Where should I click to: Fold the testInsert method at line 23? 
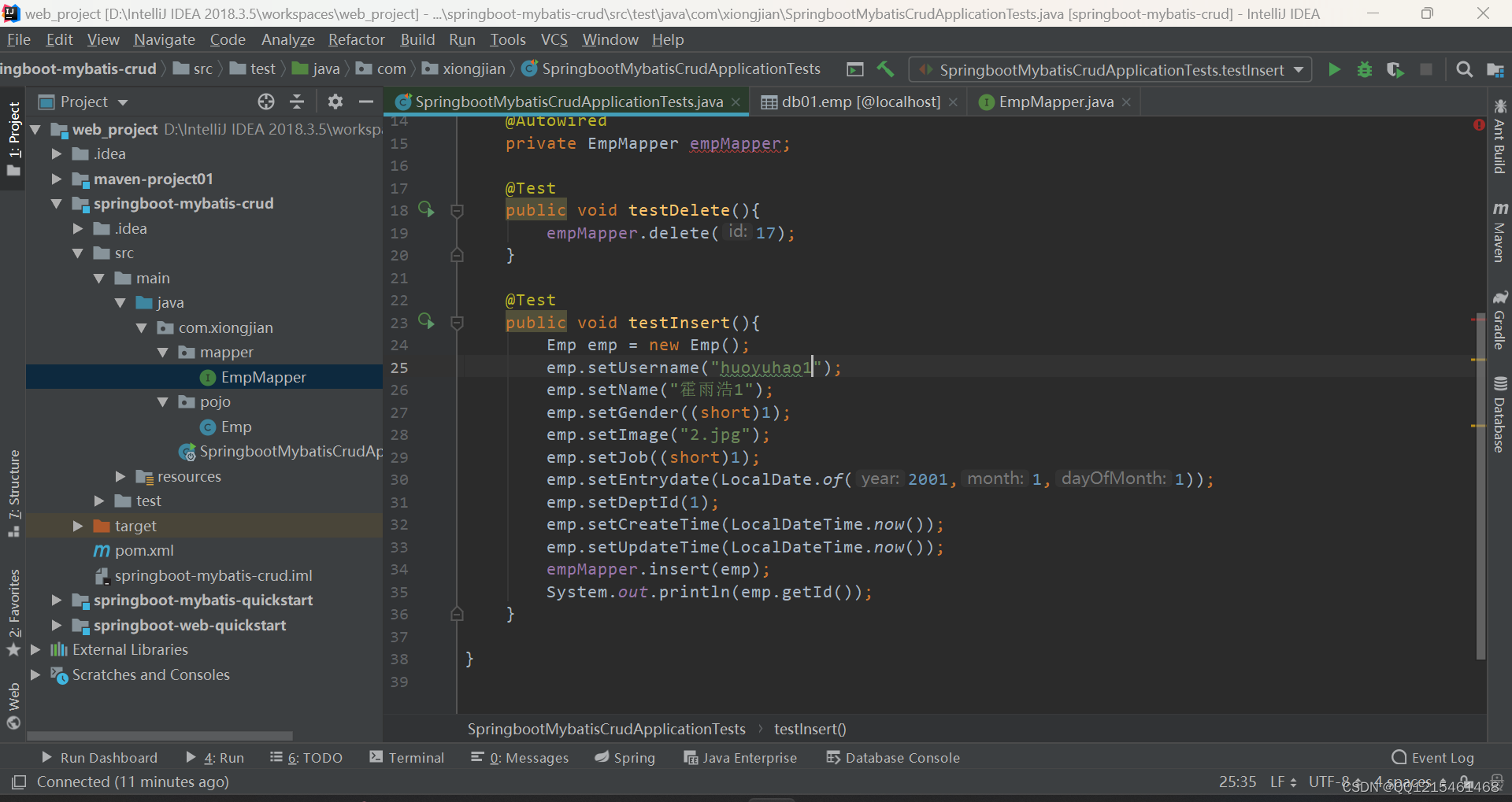457,323
